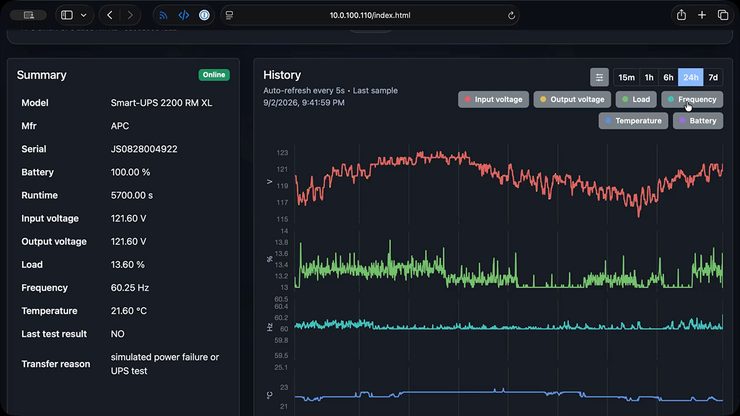The image size is (740, 416).
Task: Open the sidebar options dropdown chevron
Action: 84,15
